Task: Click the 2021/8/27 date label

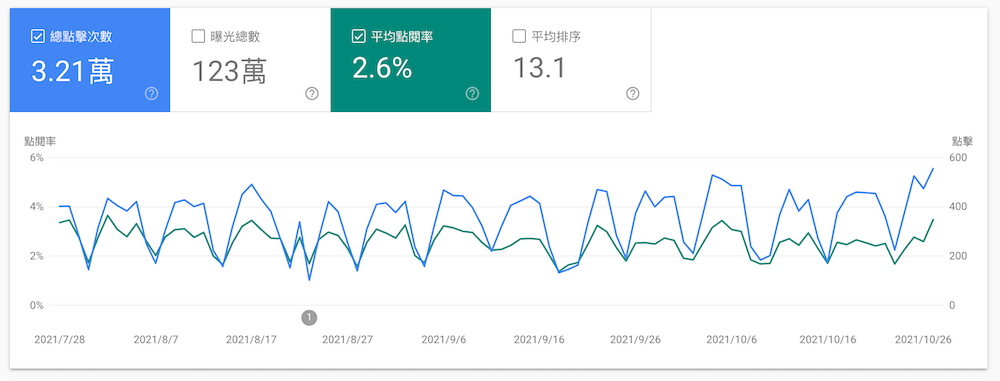Action: pyautogui.click(x=348, y=340)
